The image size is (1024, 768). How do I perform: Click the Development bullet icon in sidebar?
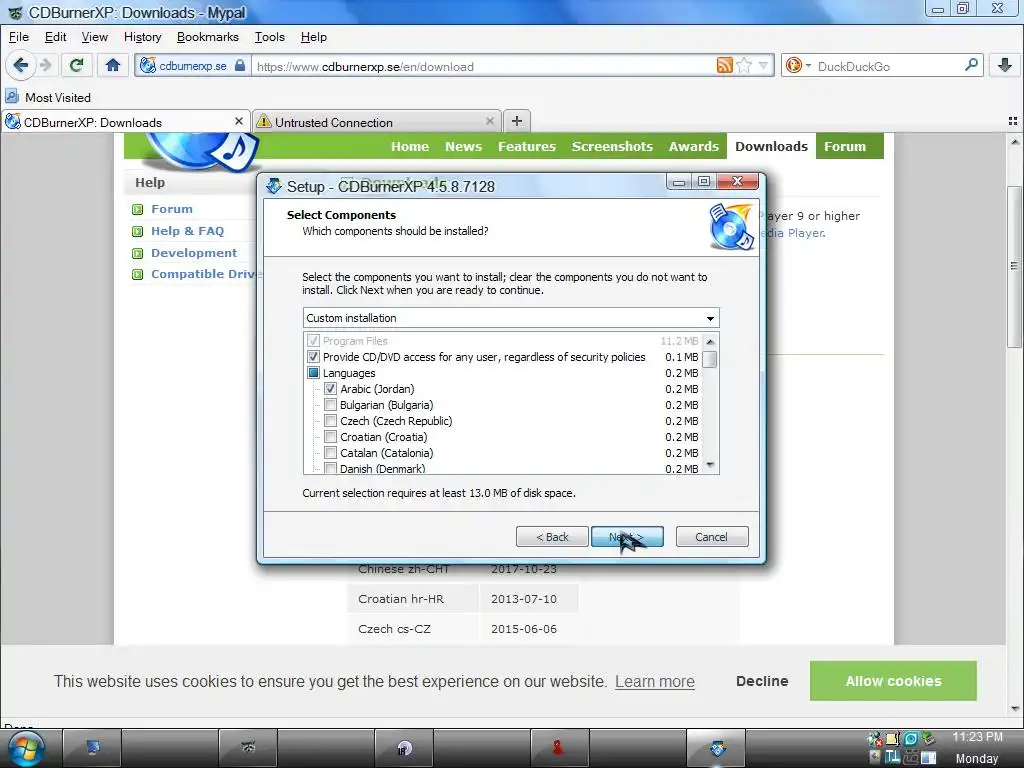point(138,253)
